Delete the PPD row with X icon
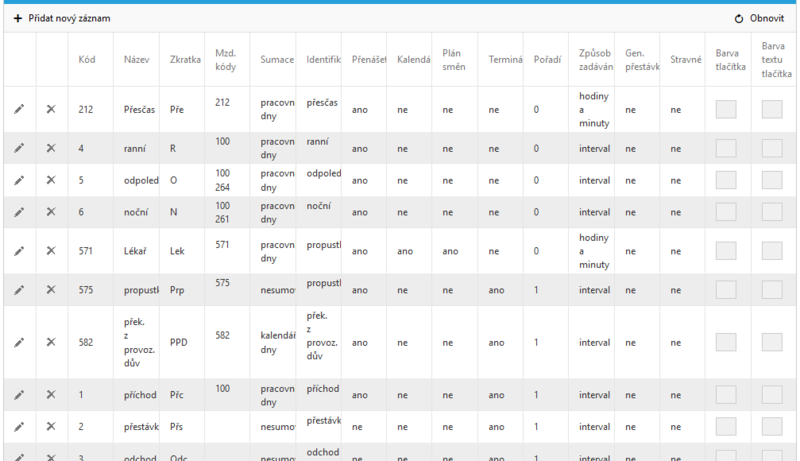Screen dimensions: 800x461 coord(51,342)
